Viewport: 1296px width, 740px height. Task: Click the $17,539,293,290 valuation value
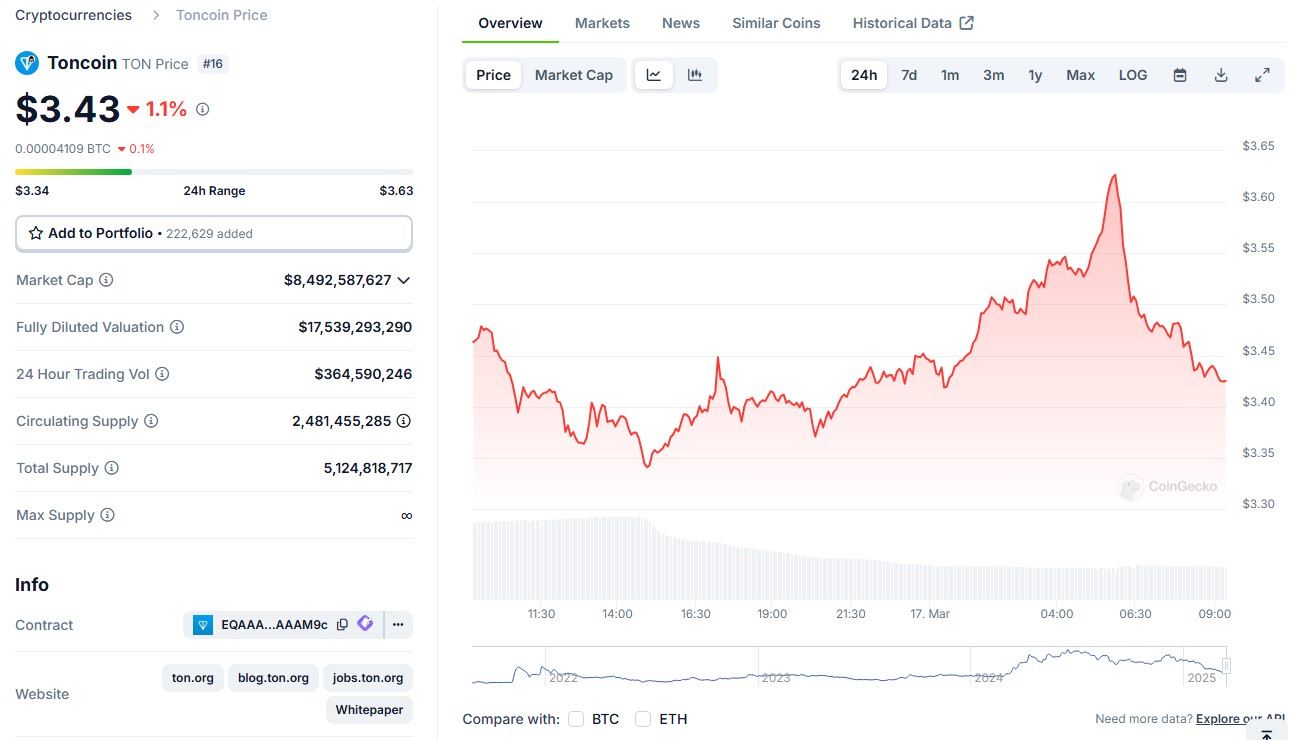[355, 327]
